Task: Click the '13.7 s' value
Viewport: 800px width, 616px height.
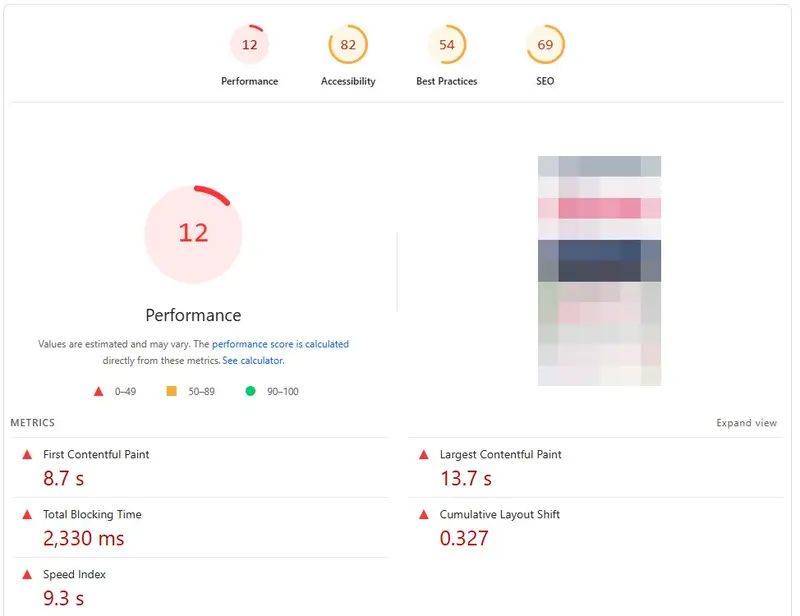Action: [x=466, y=479]
